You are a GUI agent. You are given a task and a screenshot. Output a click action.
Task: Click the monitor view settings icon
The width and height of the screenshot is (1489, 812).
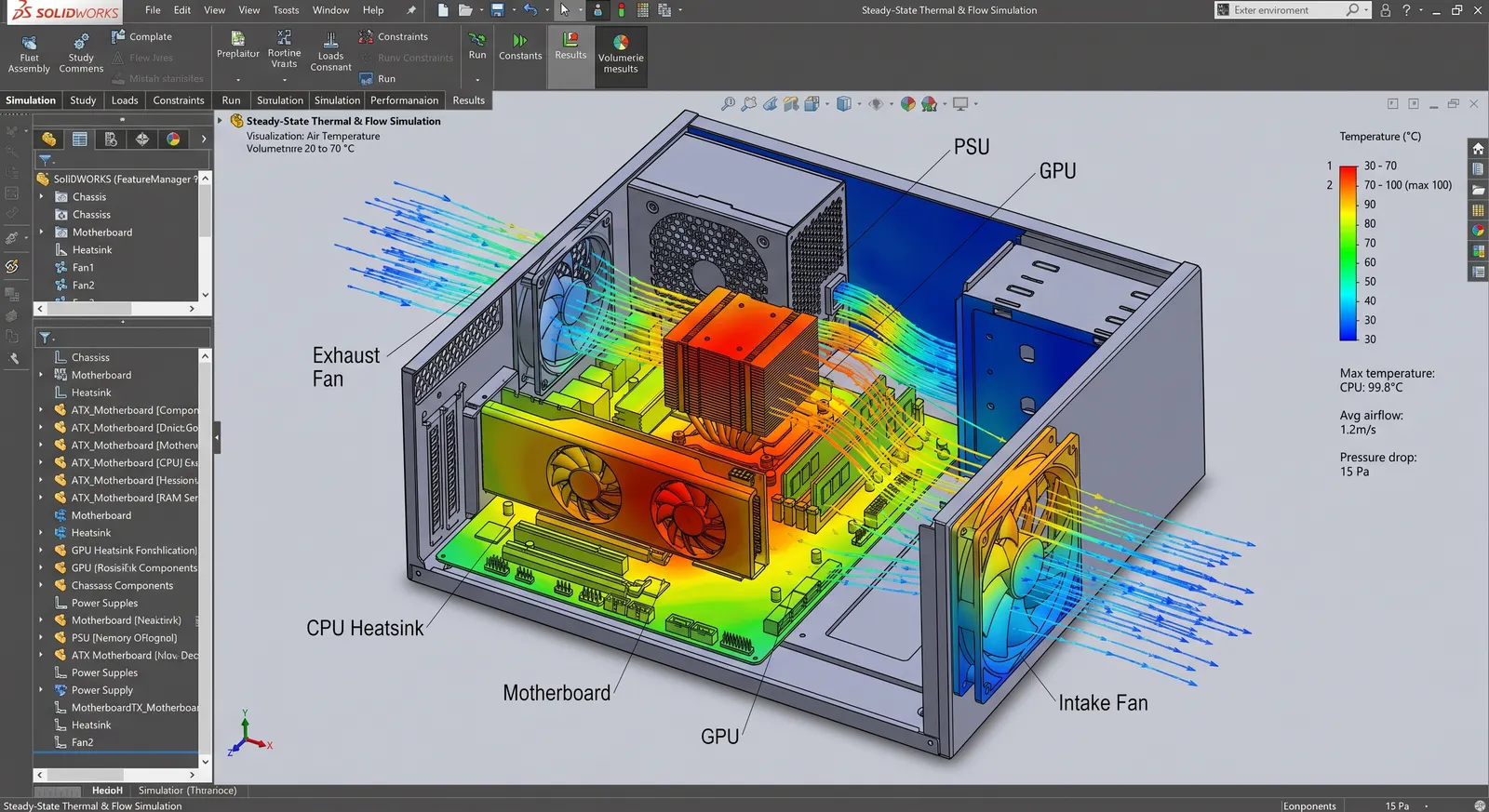coord(960,103)
